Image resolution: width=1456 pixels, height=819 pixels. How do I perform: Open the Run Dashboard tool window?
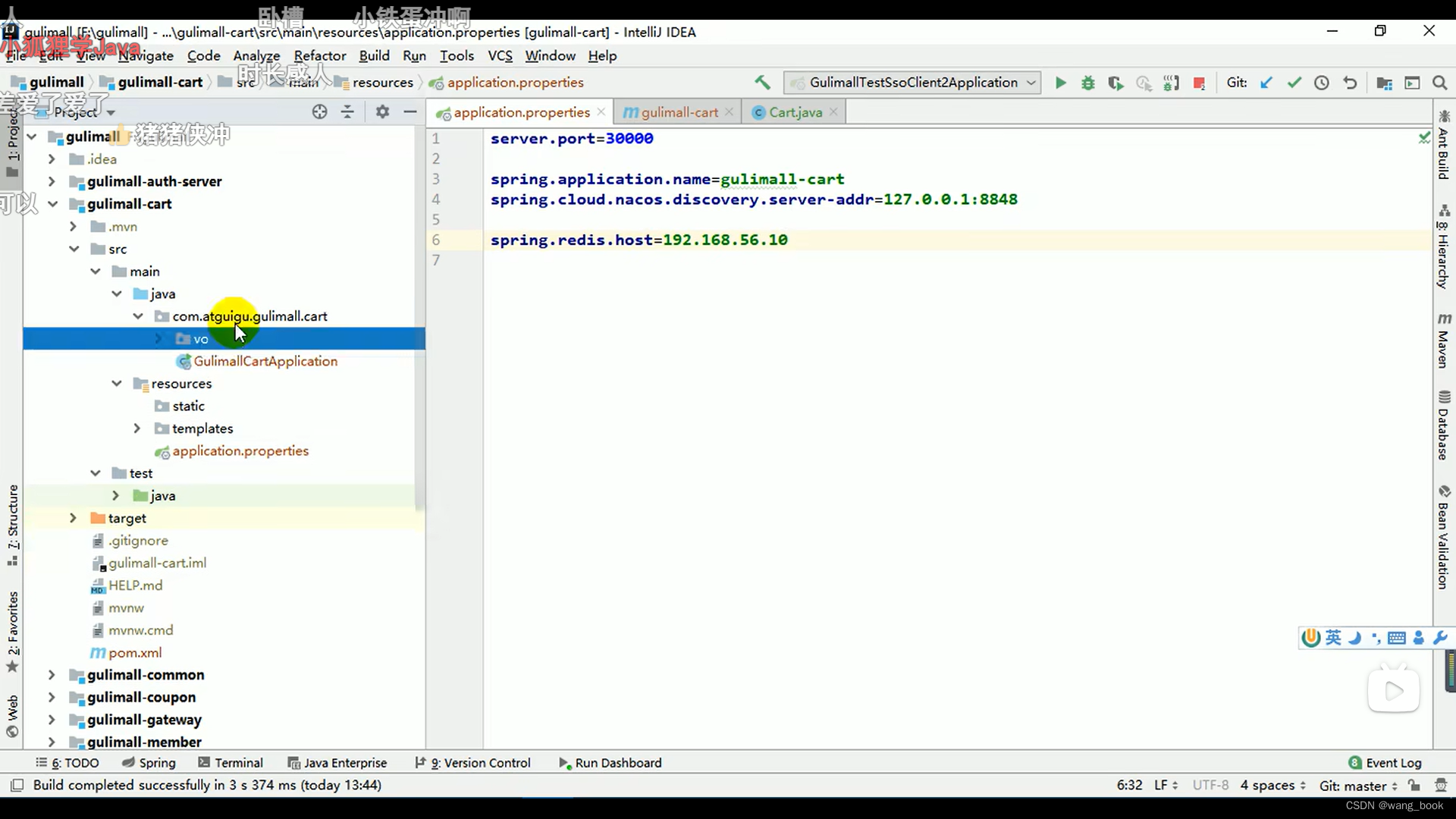click(x=610, y=763)
